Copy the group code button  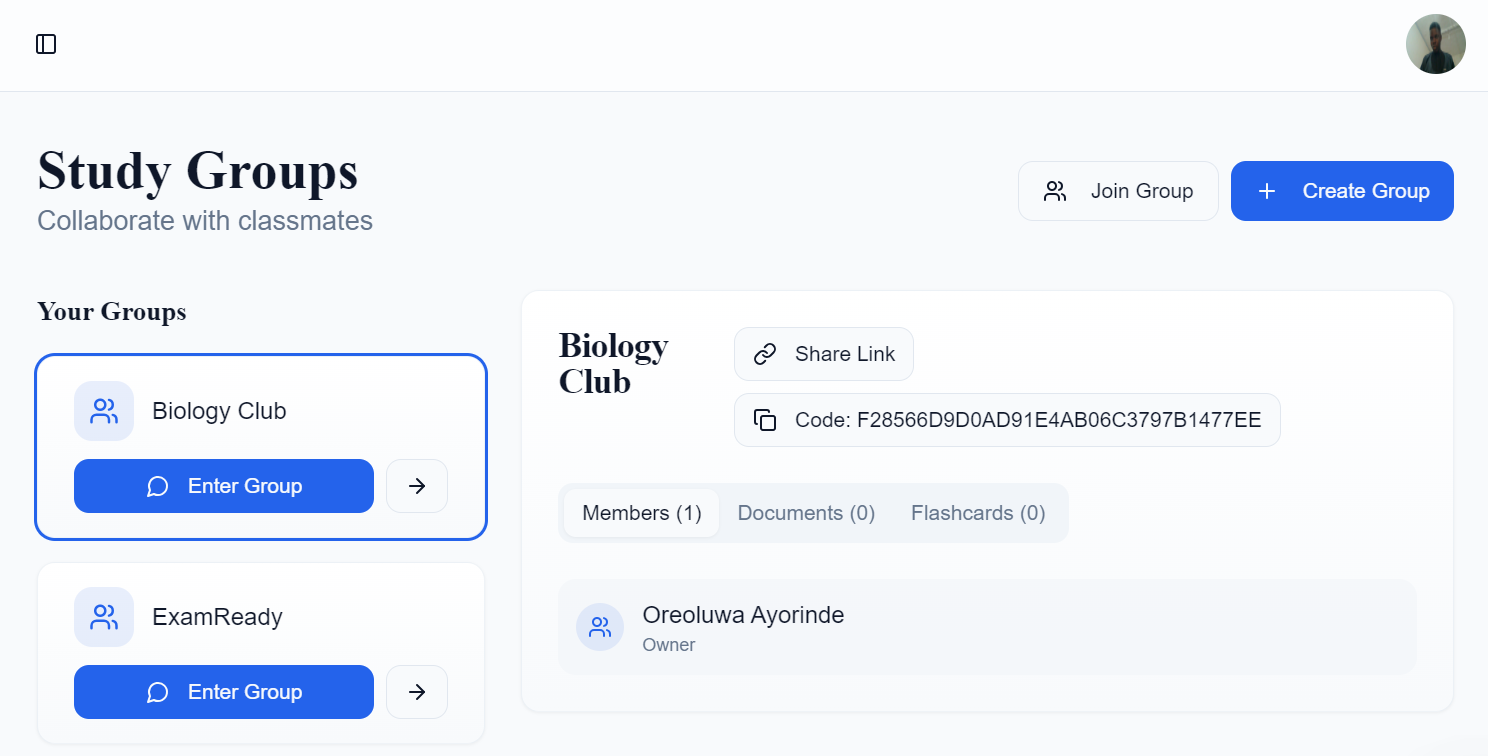pyautogui.click(x=1007, y=420)
